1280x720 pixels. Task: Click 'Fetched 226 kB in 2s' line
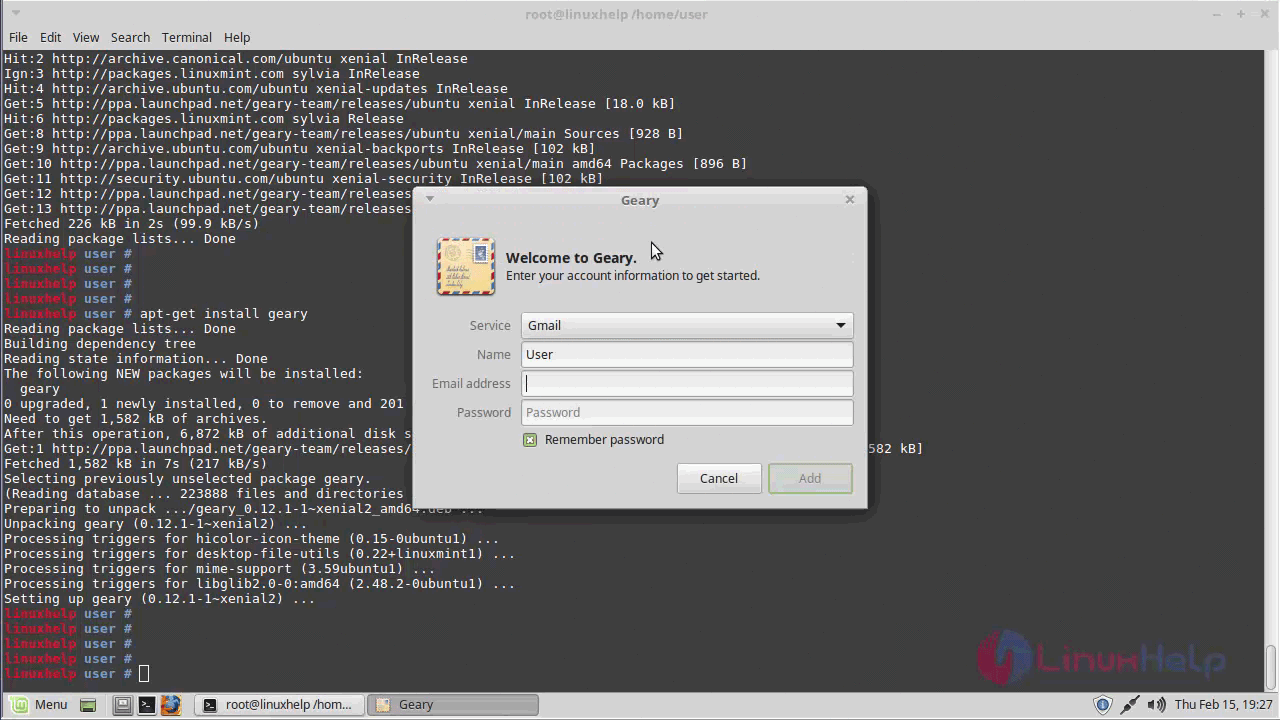131,224
